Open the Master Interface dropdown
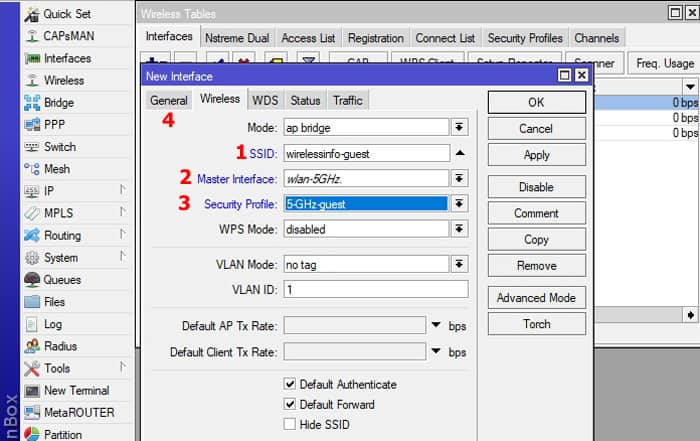The width and height of the screenshot is (700, 441). 459,179
